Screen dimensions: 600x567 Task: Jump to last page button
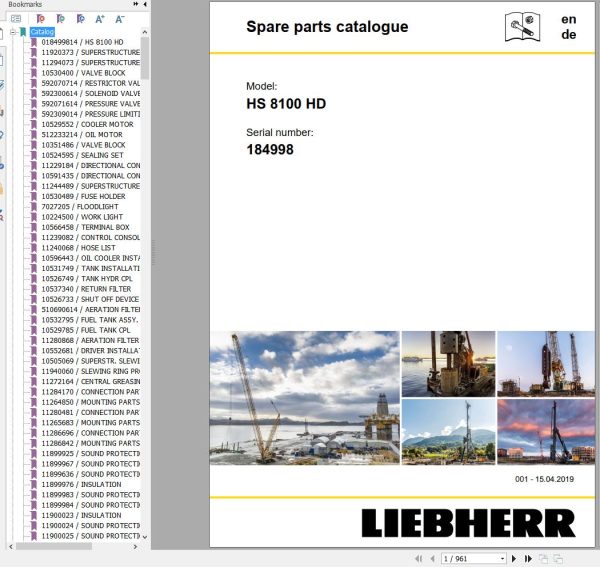tap(528, 559)
